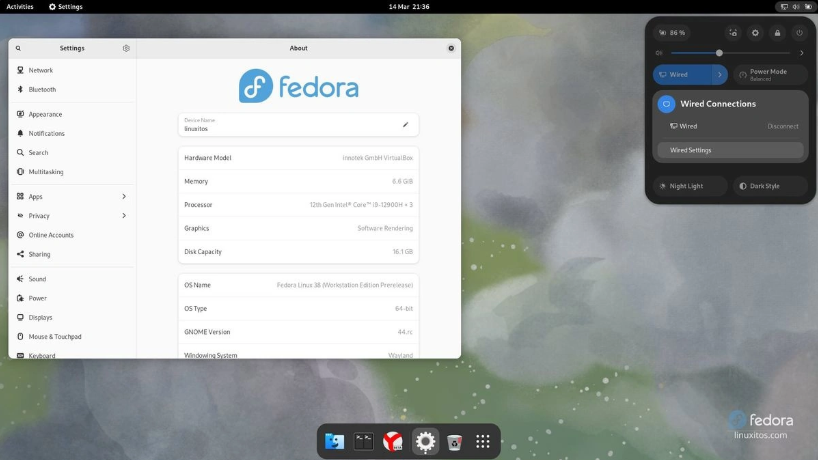Show all applications grid in dock
Viewport: 818px width, 460px height.
pos(483,441)
